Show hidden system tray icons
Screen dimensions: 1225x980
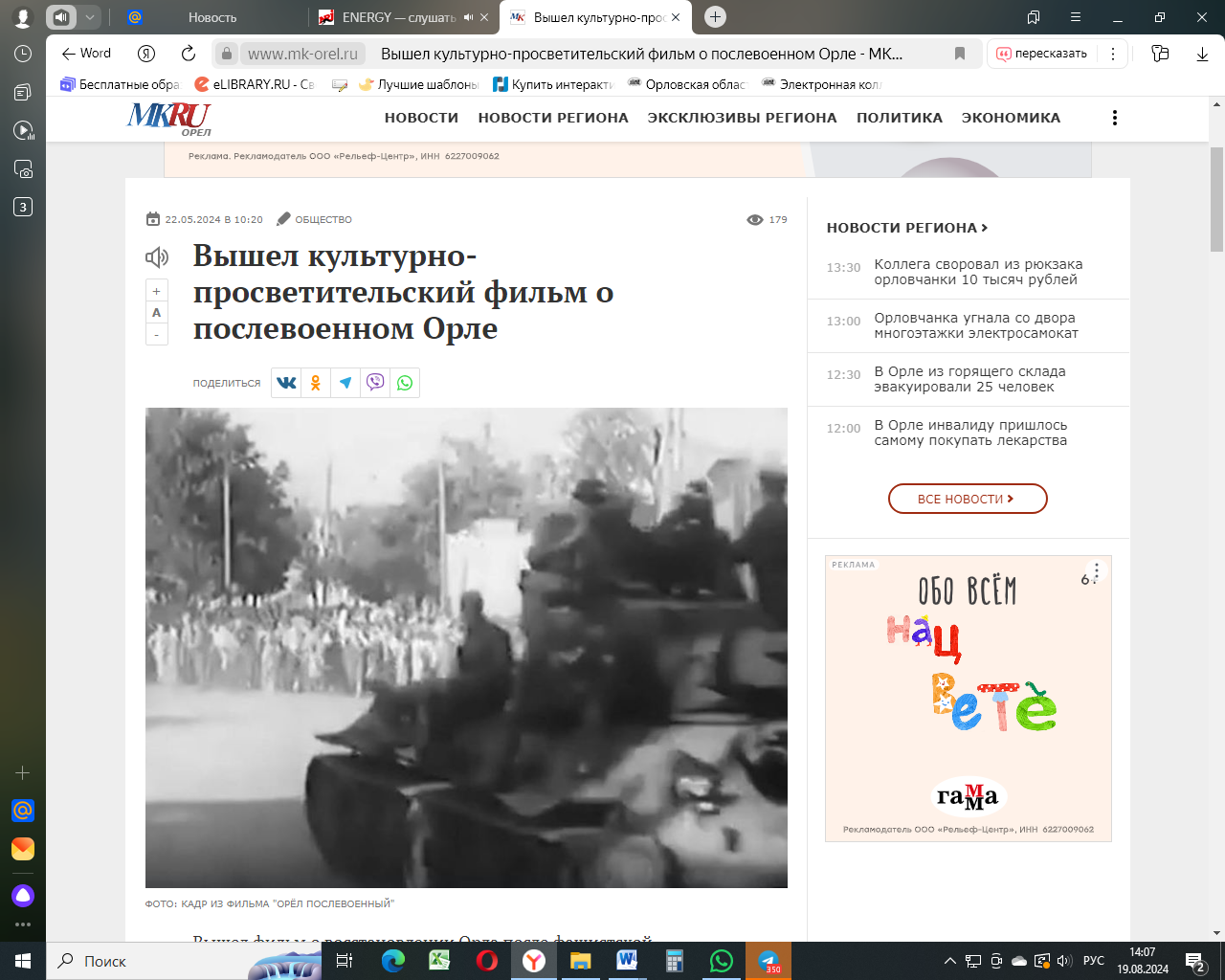click(949, 961)
